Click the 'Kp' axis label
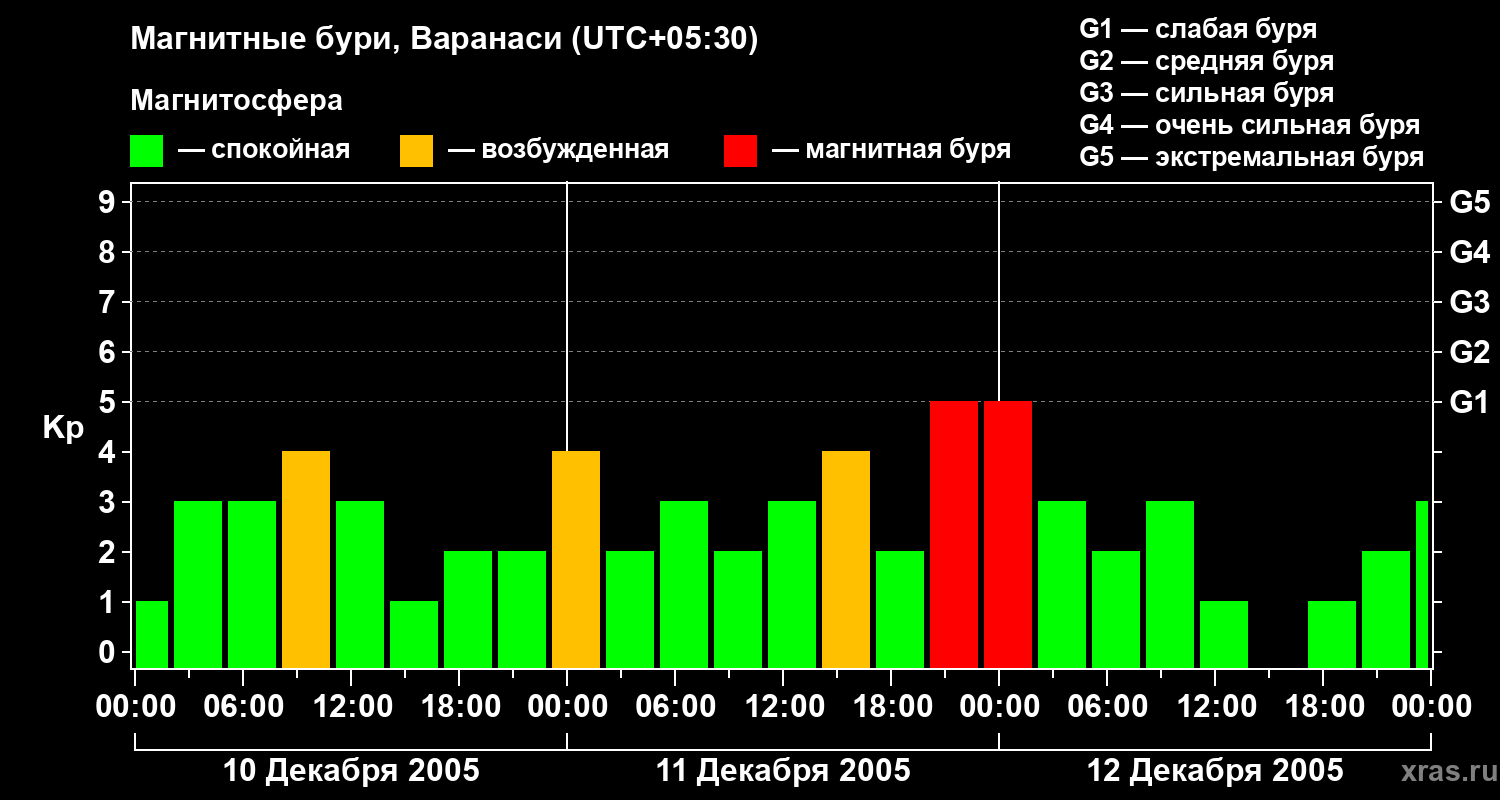The width and height of the screenshot is (1500, 800). coord(63,428)
